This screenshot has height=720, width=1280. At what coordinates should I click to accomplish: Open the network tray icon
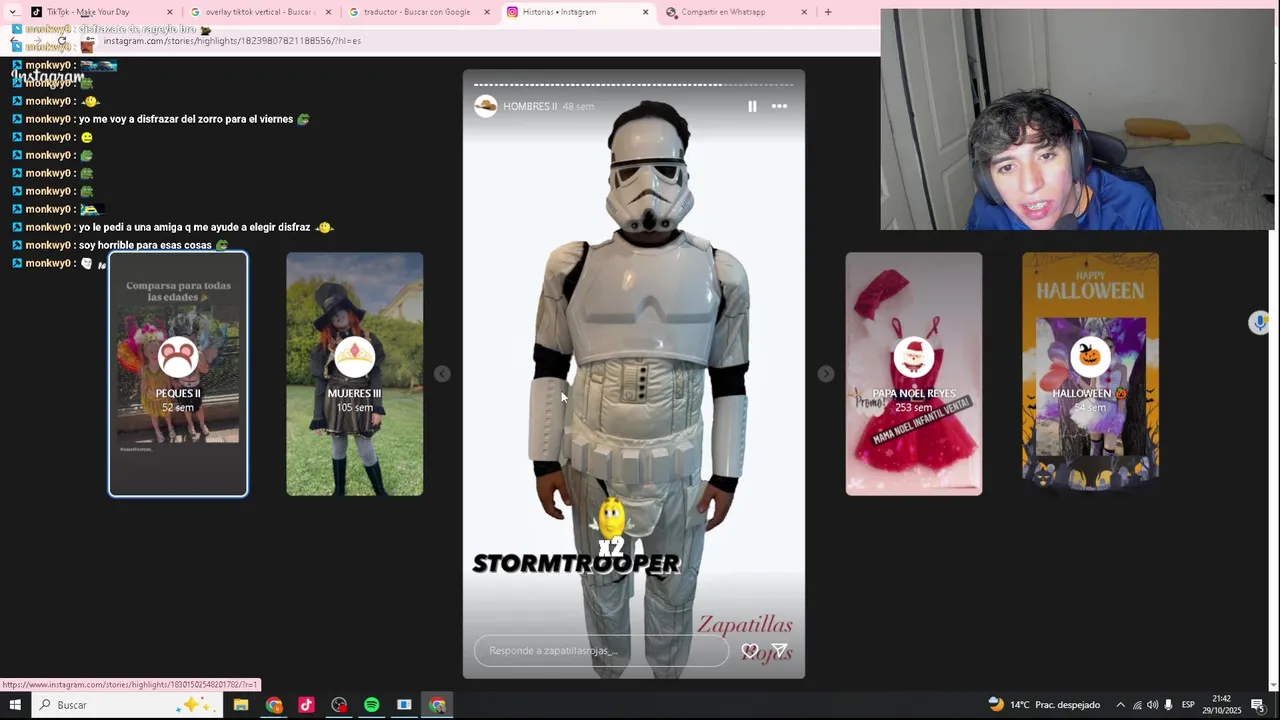click(1137, 705)
